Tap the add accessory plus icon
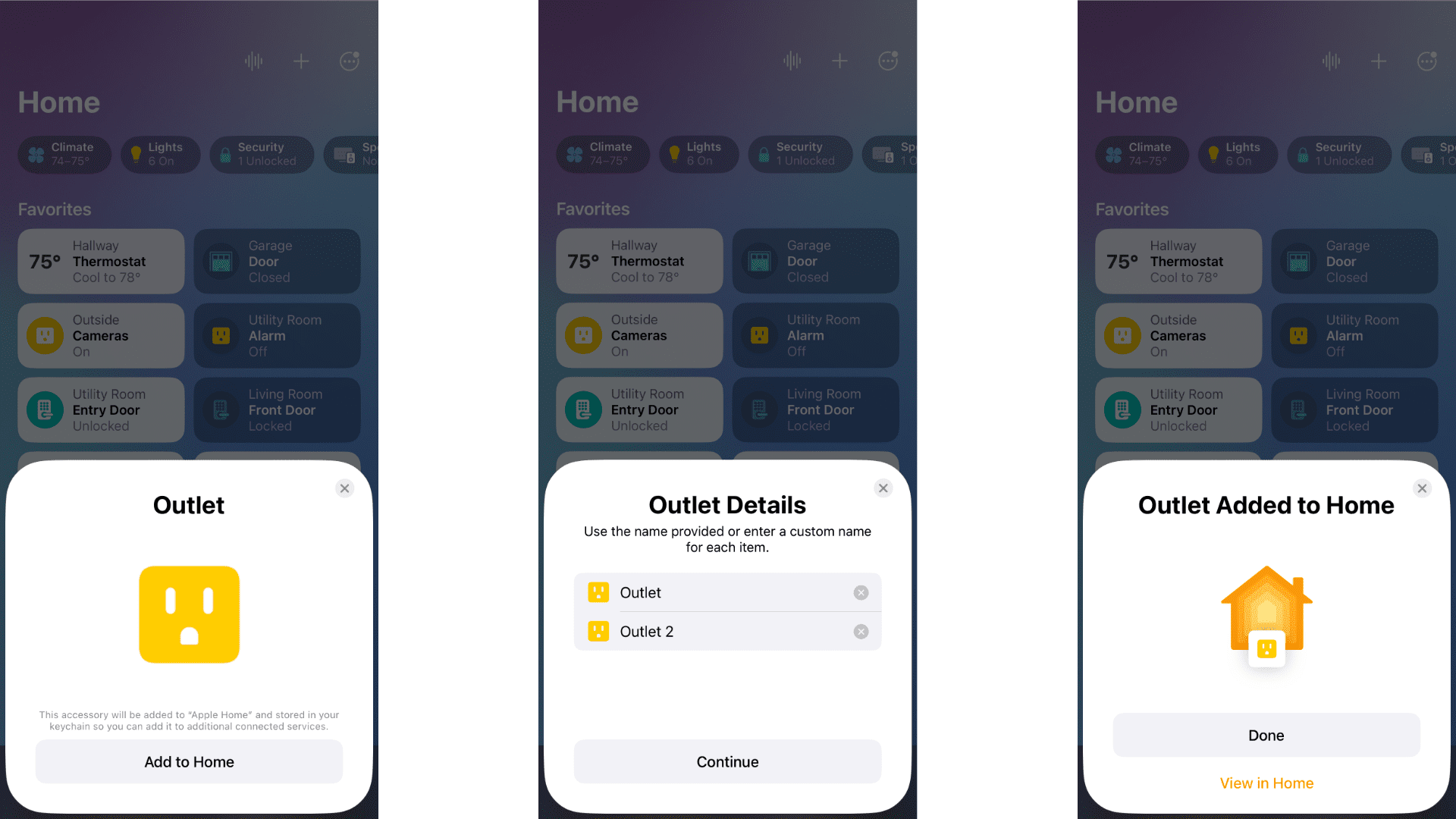 click(x=302, y=60)
